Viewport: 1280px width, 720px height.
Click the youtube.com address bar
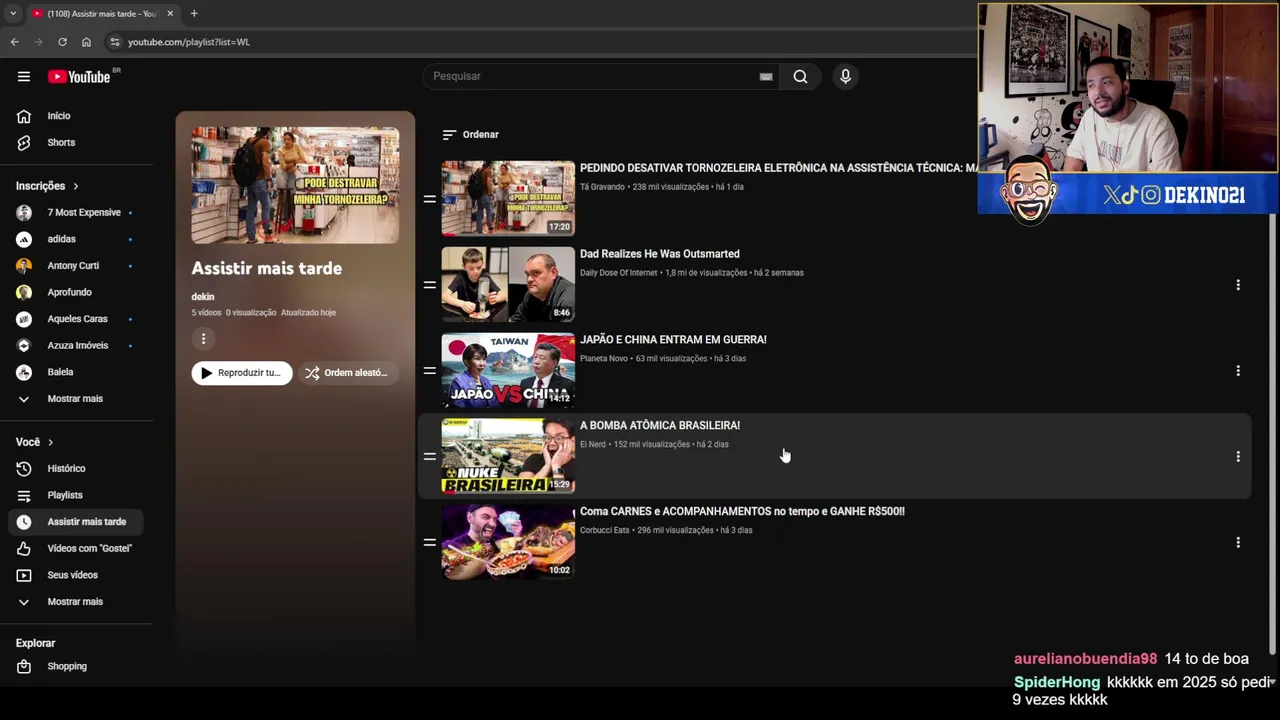pos(540,42)
